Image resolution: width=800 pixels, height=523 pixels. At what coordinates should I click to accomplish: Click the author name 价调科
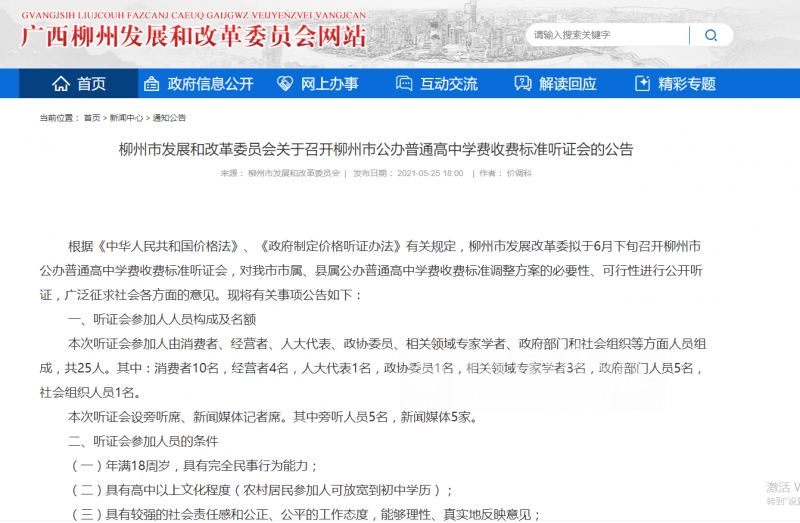tap(519, 173)
